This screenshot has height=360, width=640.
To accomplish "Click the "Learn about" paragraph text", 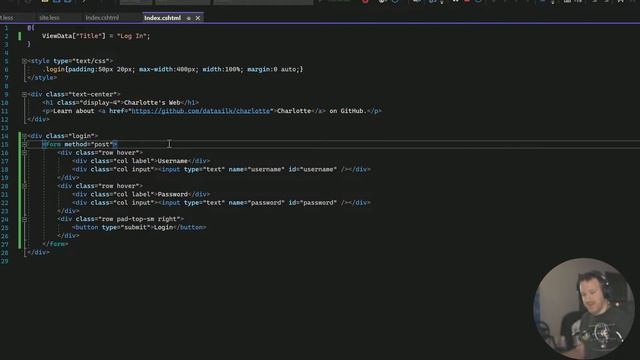I will (x=73, y=111).
